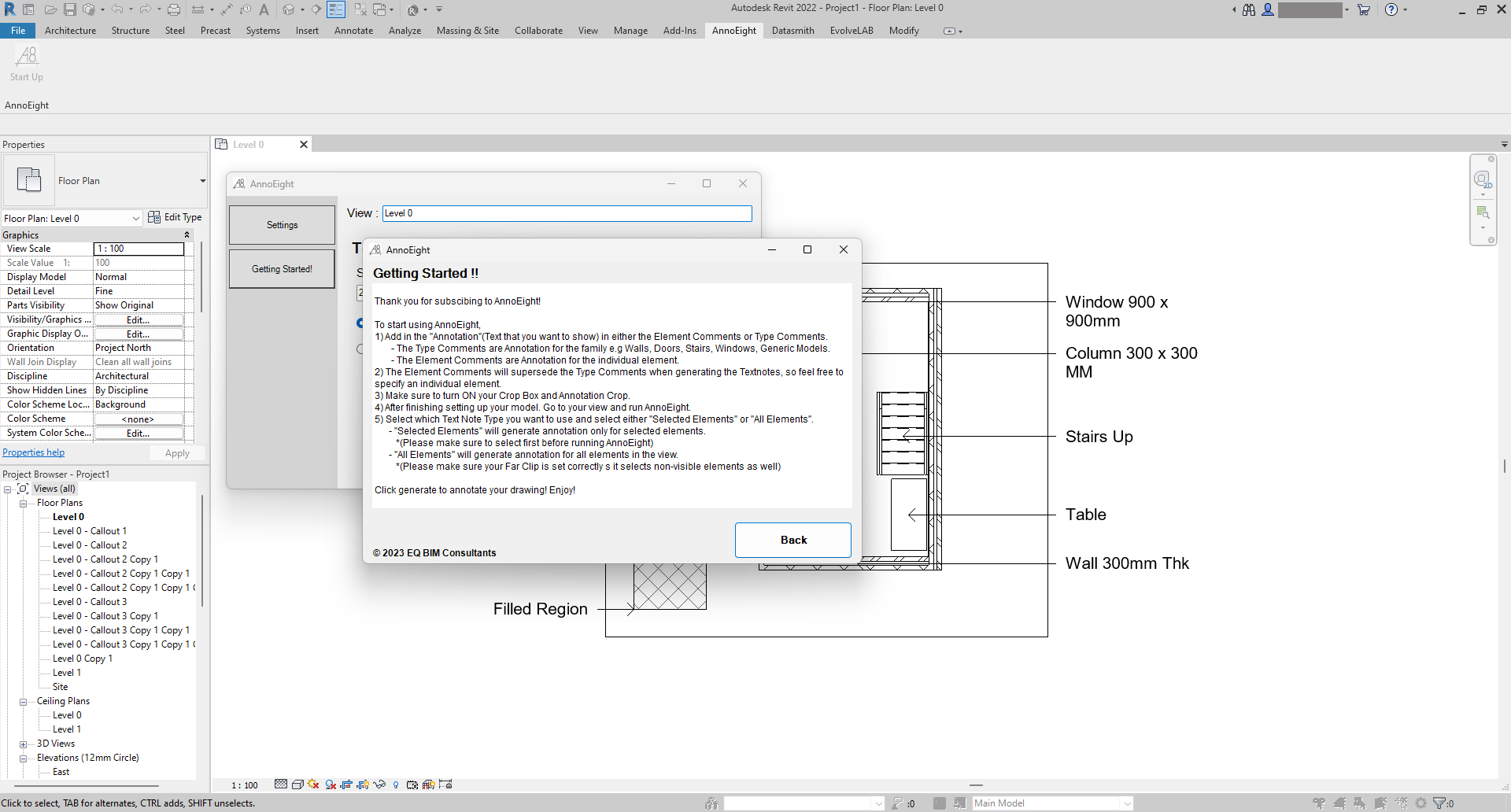Open the 2D navigation wheel on canvas

point(1483,180)
